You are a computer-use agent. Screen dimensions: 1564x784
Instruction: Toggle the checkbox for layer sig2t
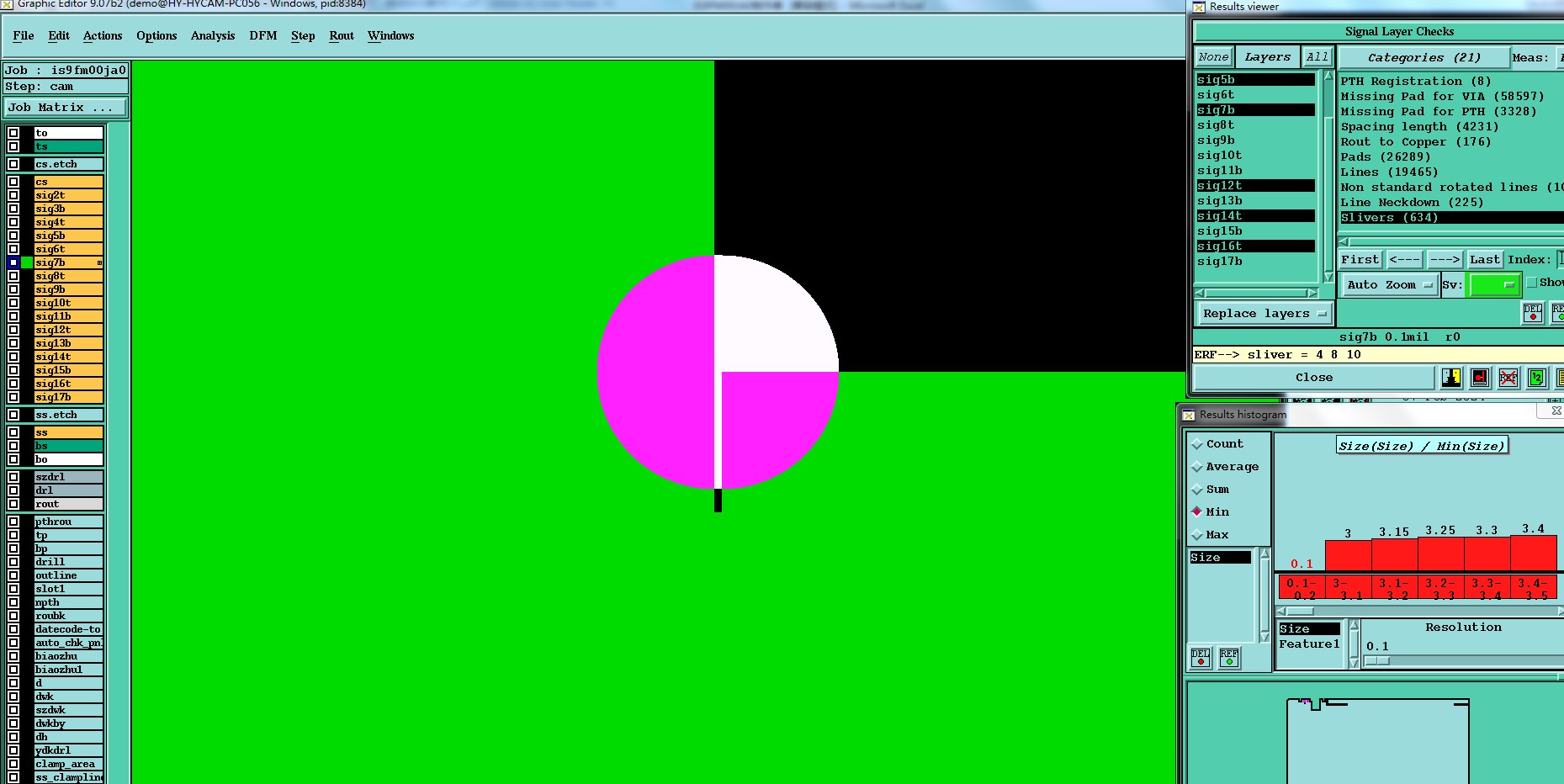pyautogui.click(x=13, y=195)
